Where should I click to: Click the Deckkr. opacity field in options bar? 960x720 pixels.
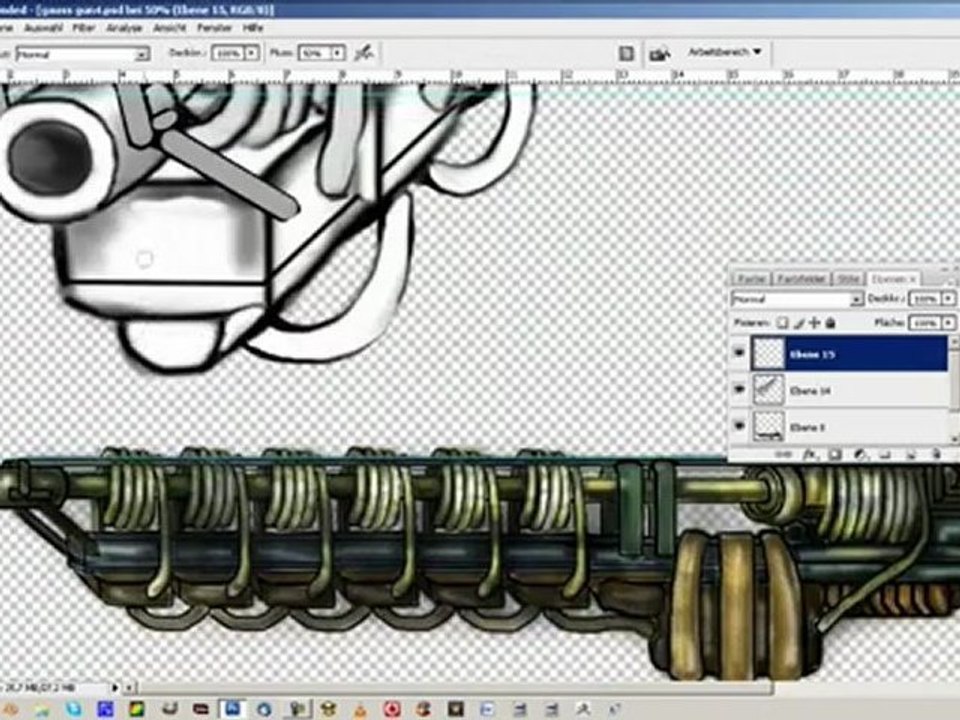pos(227,54)
